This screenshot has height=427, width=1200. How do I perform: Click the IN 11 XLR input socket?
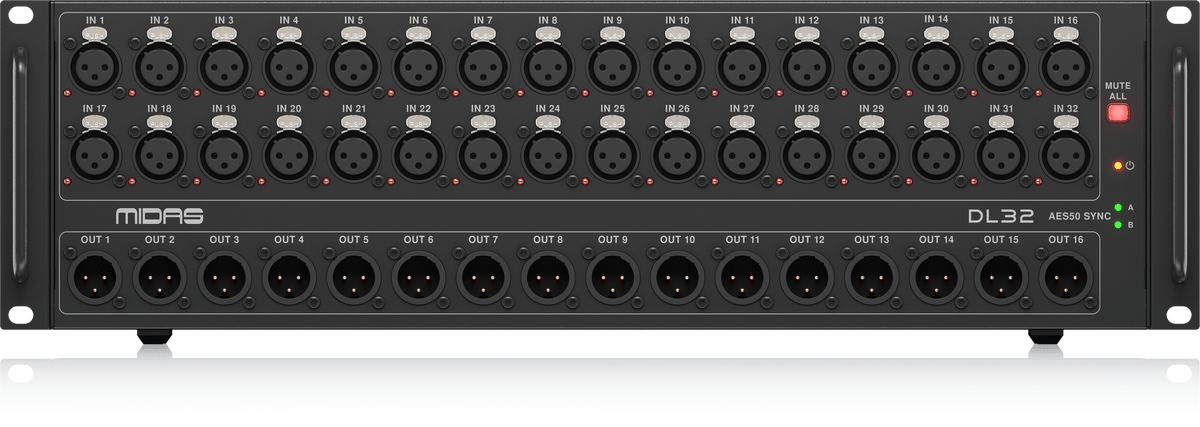(742, 66)
